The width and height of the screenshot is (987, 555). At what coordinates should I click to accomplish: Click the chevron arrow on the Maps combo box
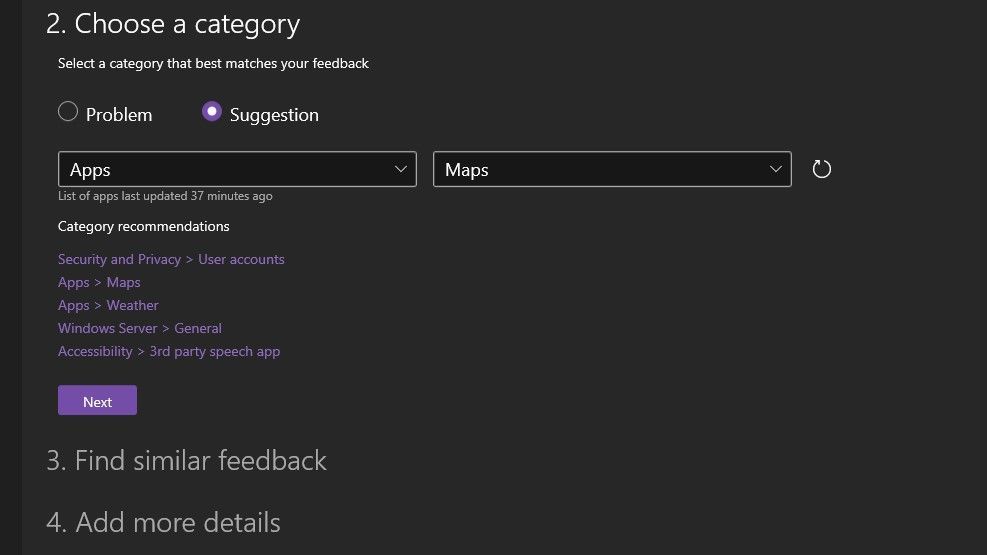[x=776, y=169]
